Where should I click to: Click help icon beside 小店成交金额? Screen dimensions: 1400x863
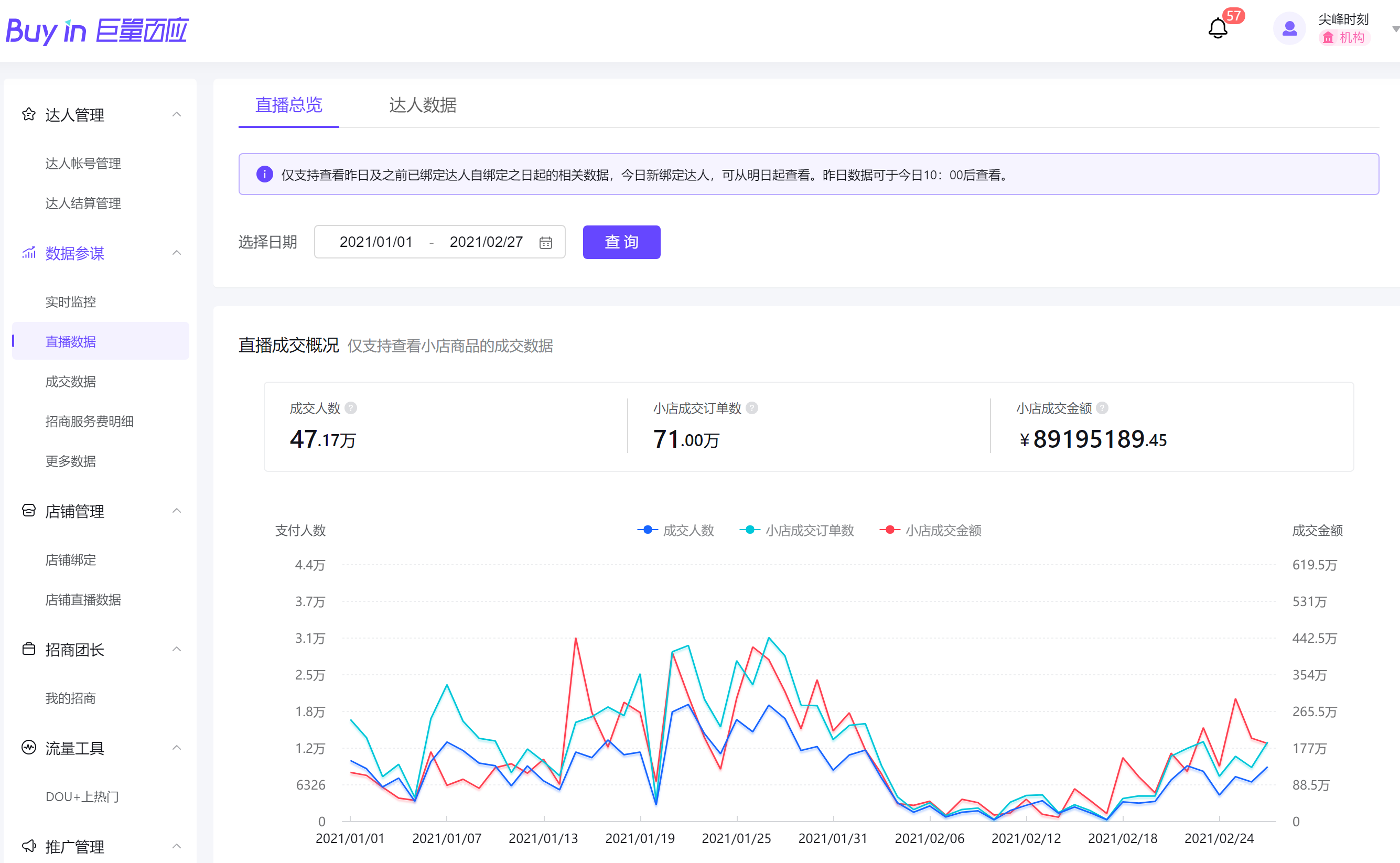point(1102,408)
